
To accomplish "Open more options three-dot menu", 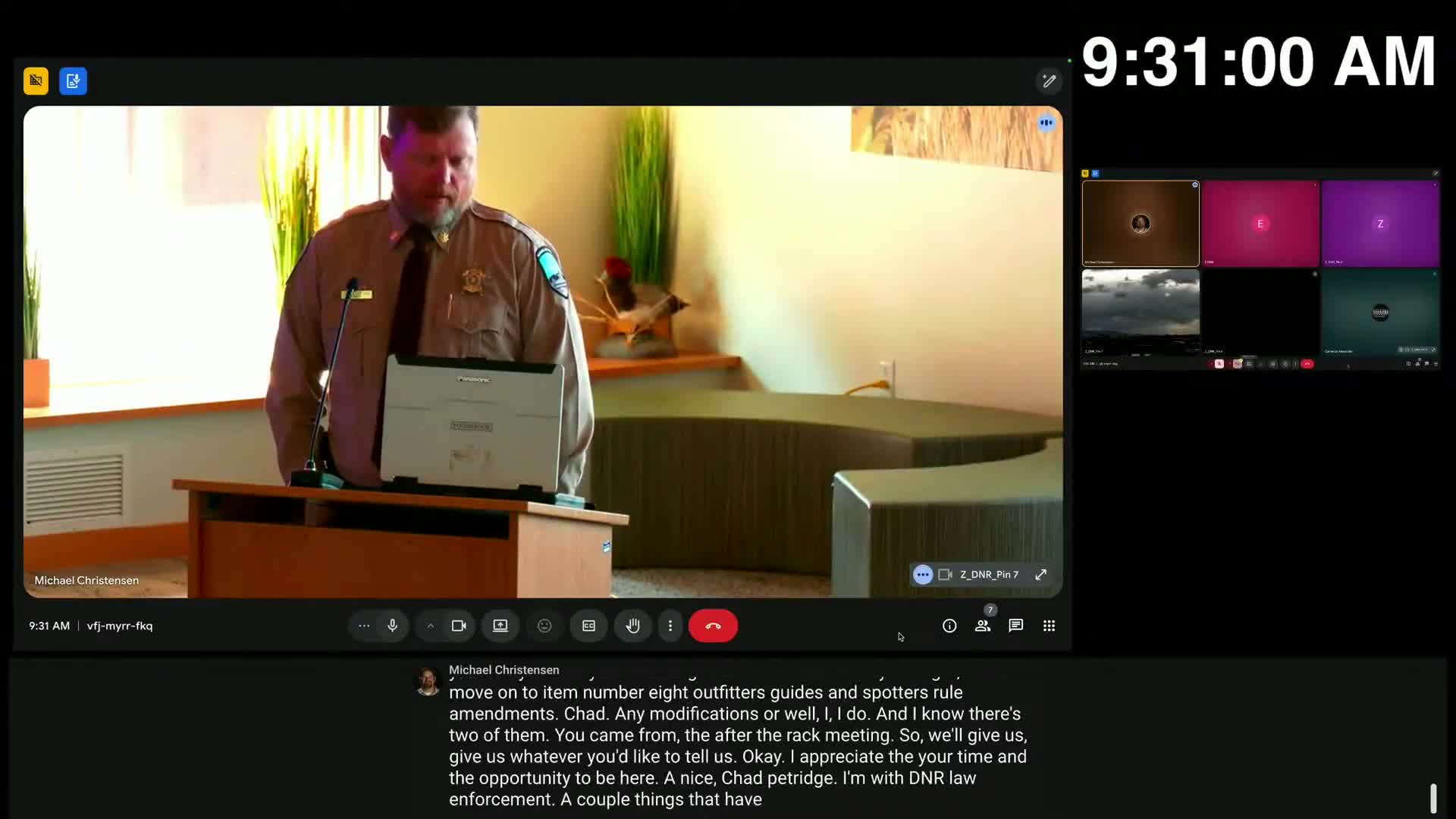I will 670,626.
